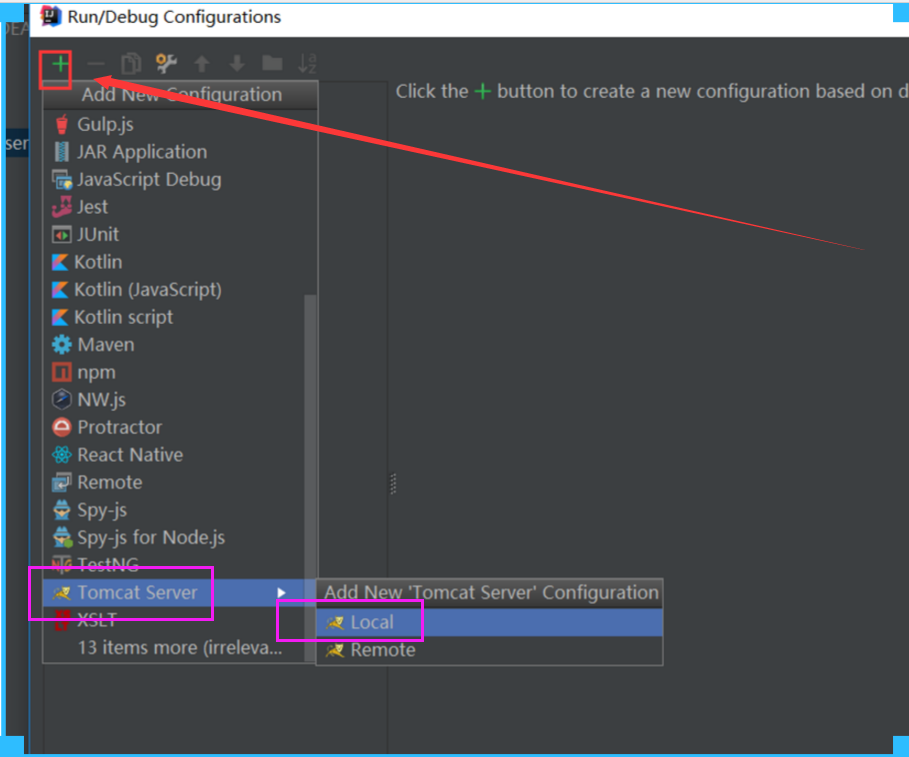Screen dimensions: 909x757
Task: Click the React Native atom icon
Action: tap(61, 454)
